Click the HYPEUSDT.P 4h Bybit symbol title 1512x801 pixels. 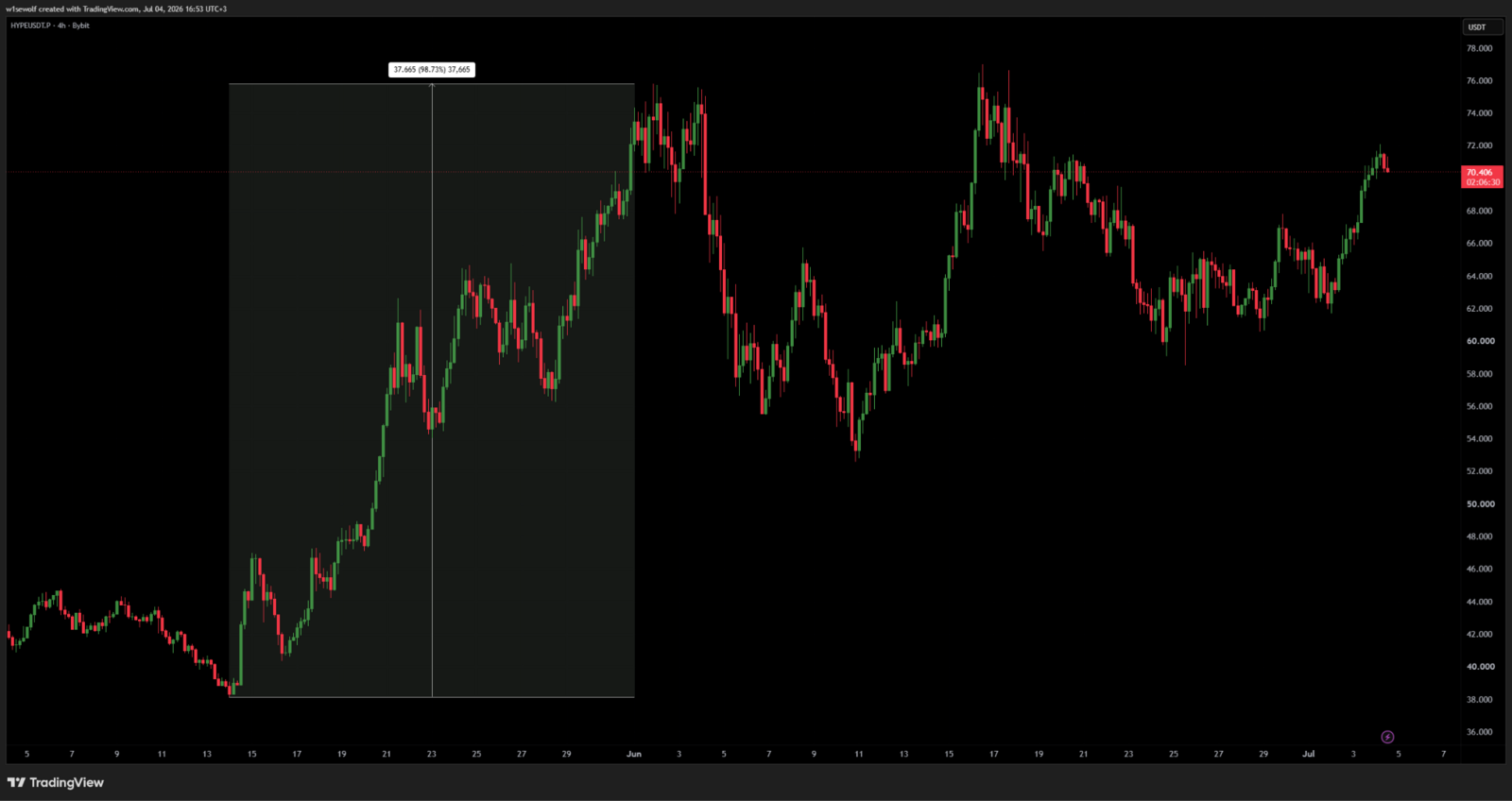click(50, 26)
